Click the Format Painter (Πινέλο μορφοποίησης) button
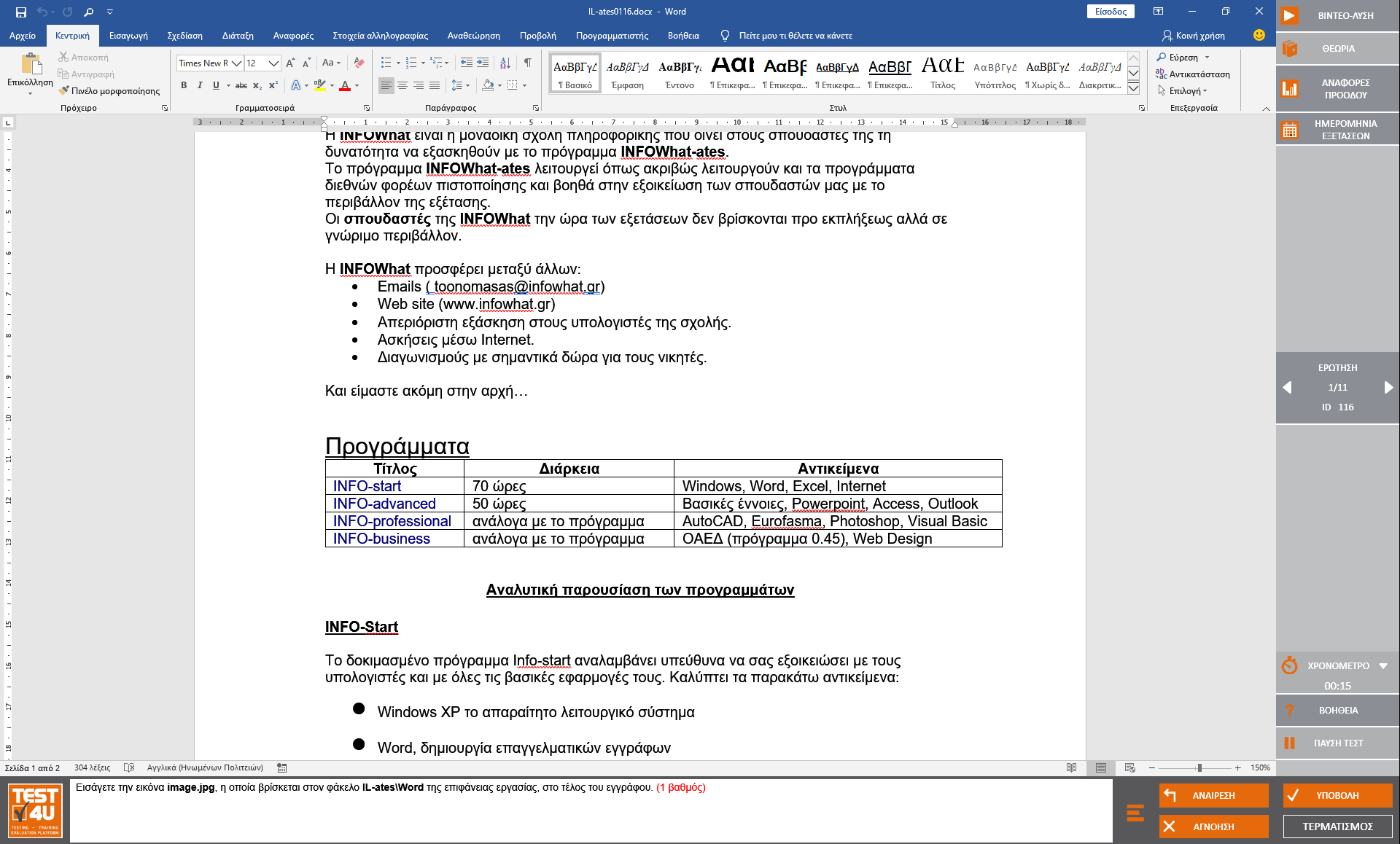Image resolution: width=1400 pixels, height=844 pixels. coord(109,91)
